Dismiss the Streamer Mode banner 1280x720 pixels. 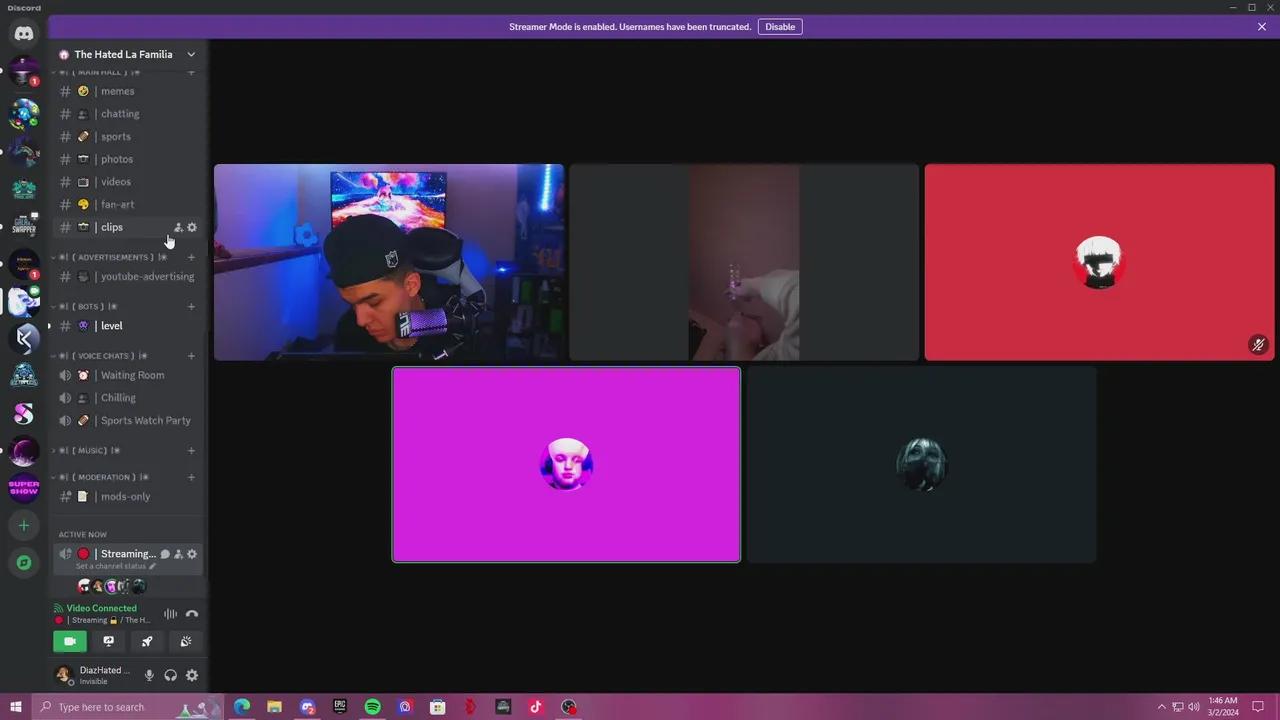pos(1262,27)
